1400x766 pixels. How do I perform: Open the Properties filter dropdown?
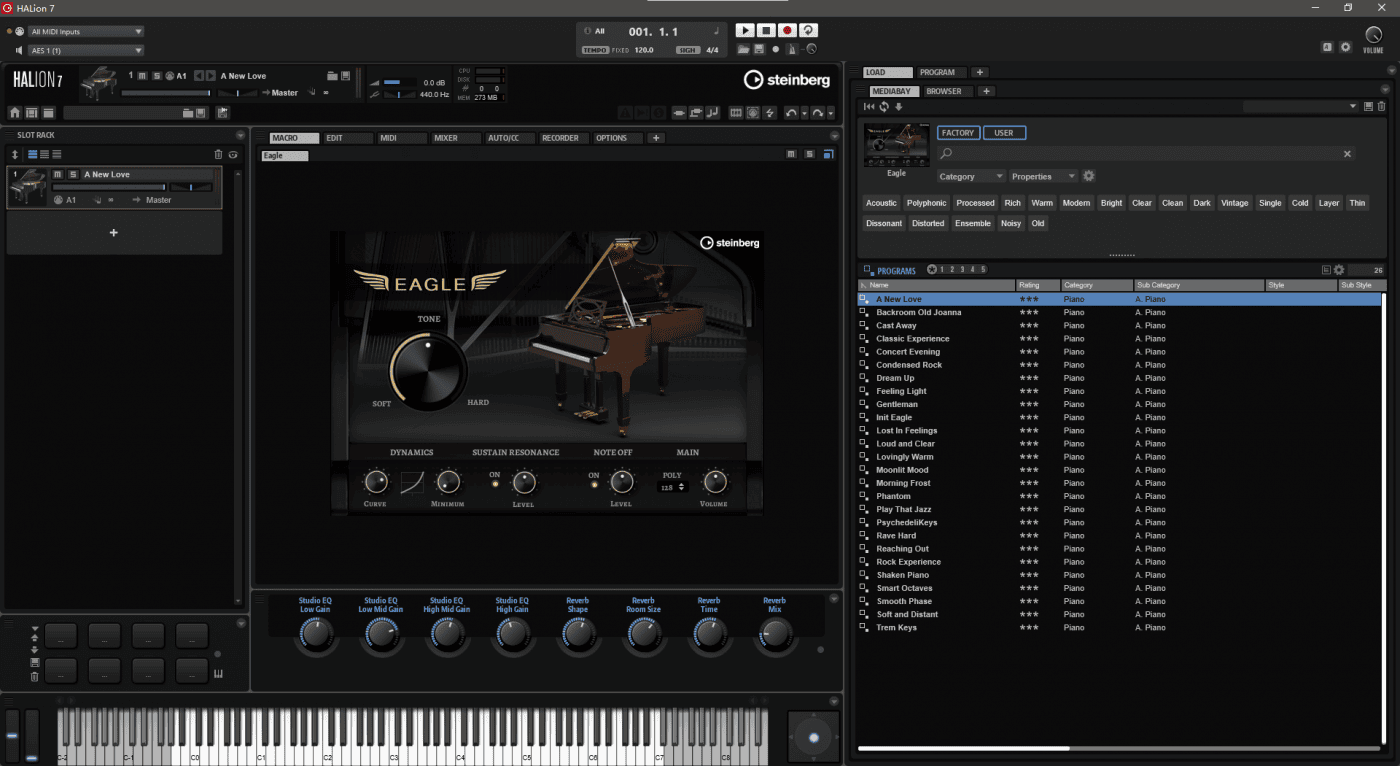[x=1043, y=176]
